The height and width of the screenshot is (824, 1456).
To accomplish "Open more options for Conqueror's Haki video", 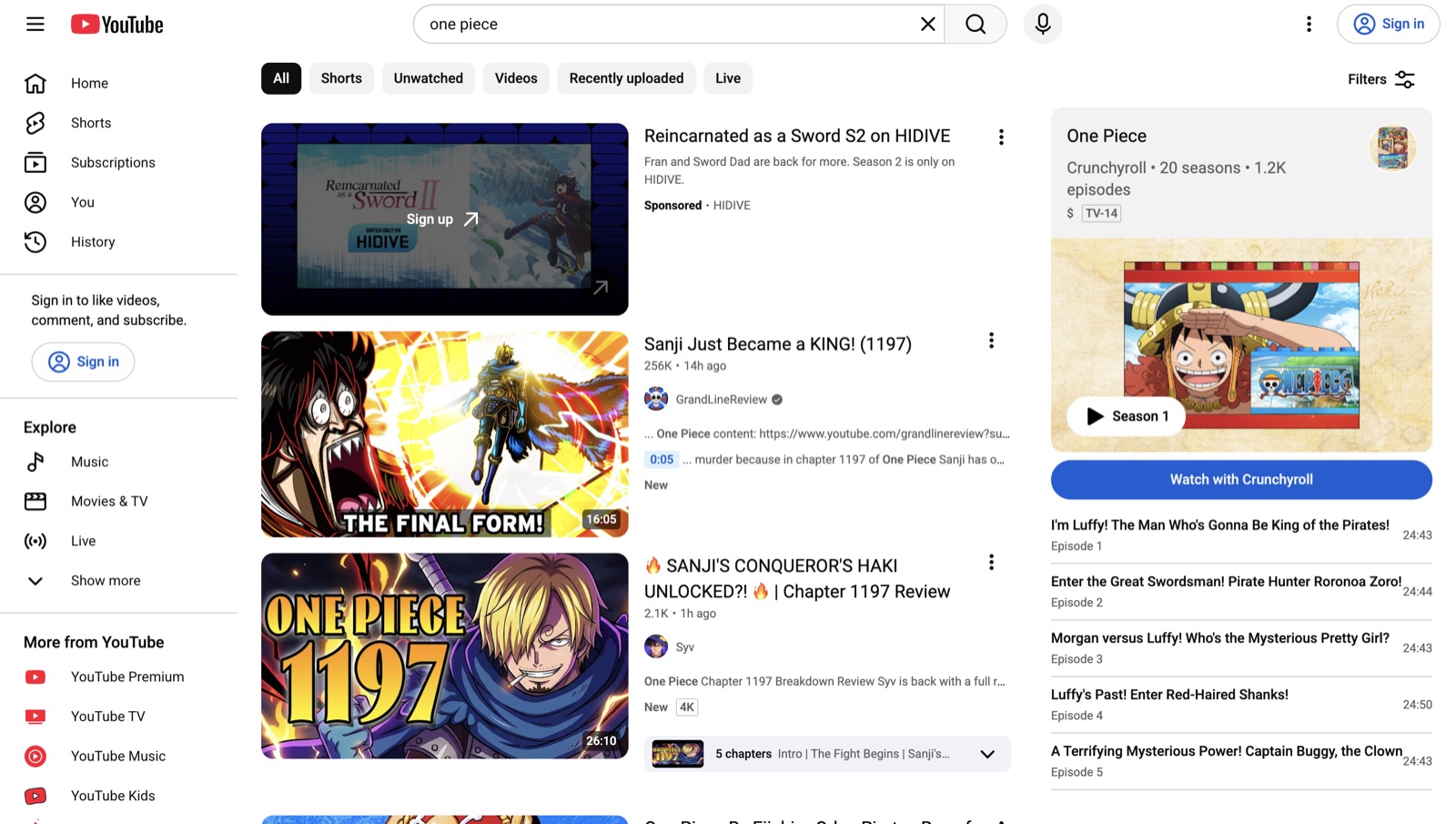I will (991, 563).
